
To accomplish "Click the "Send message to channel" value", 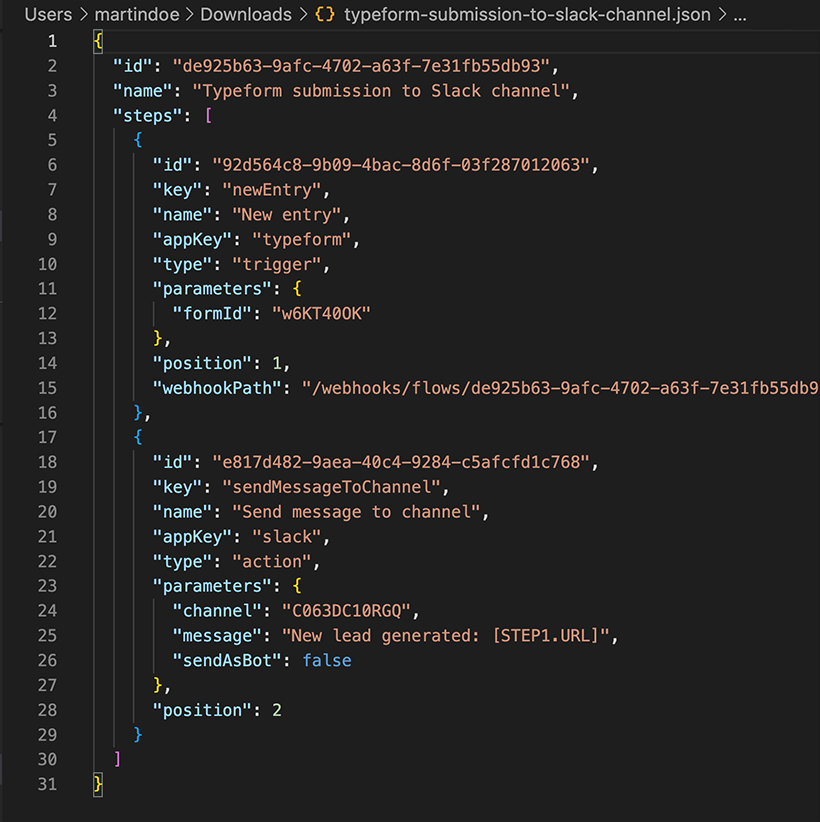I will (357, 512).
